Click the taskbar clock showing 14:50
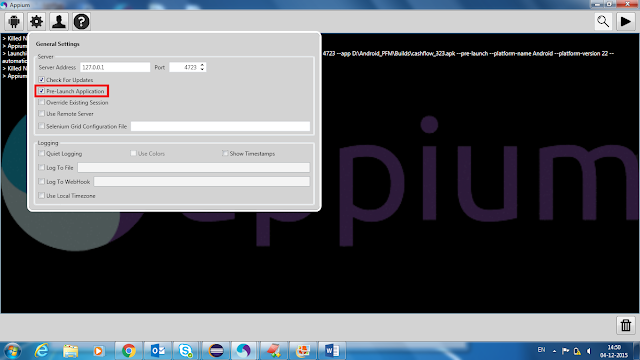640x360 pixels. coord(614,351)
